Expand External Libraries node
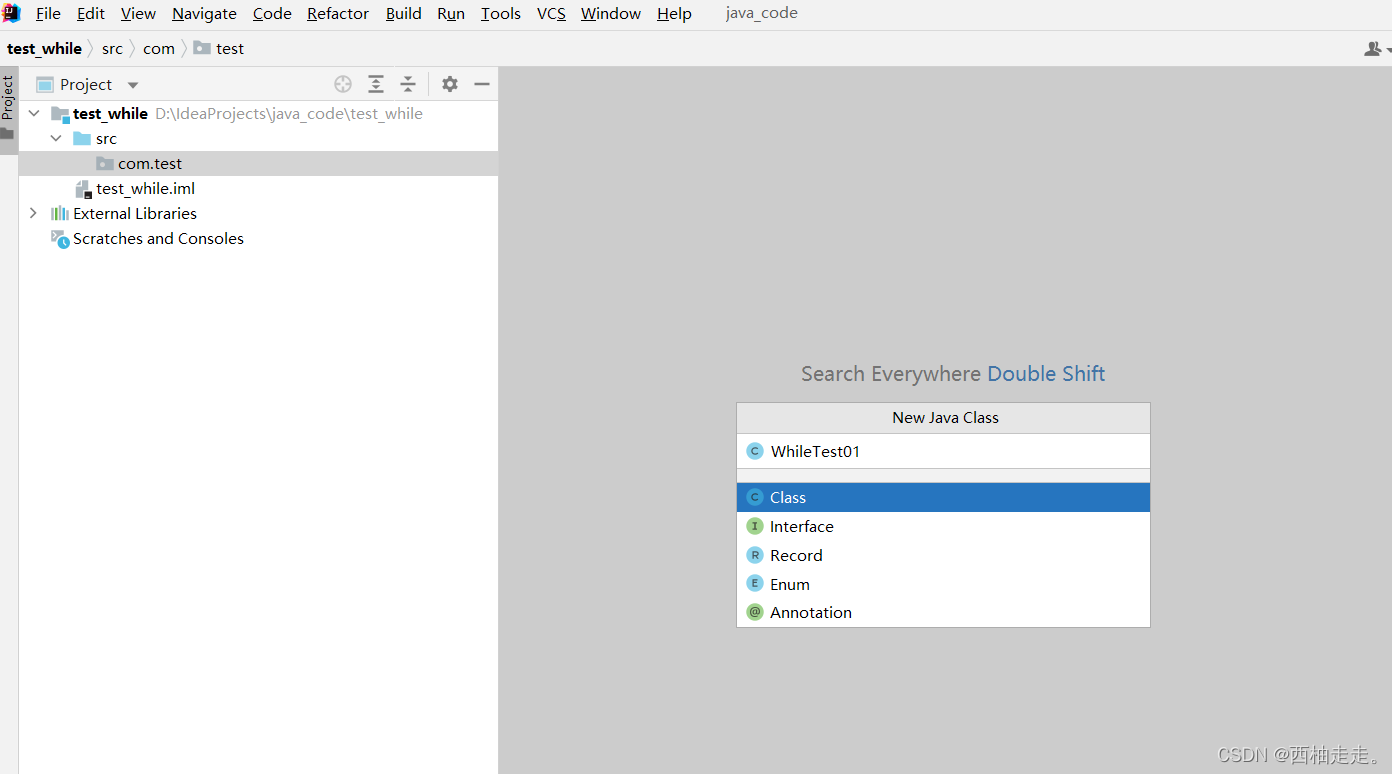 [34, 213]
